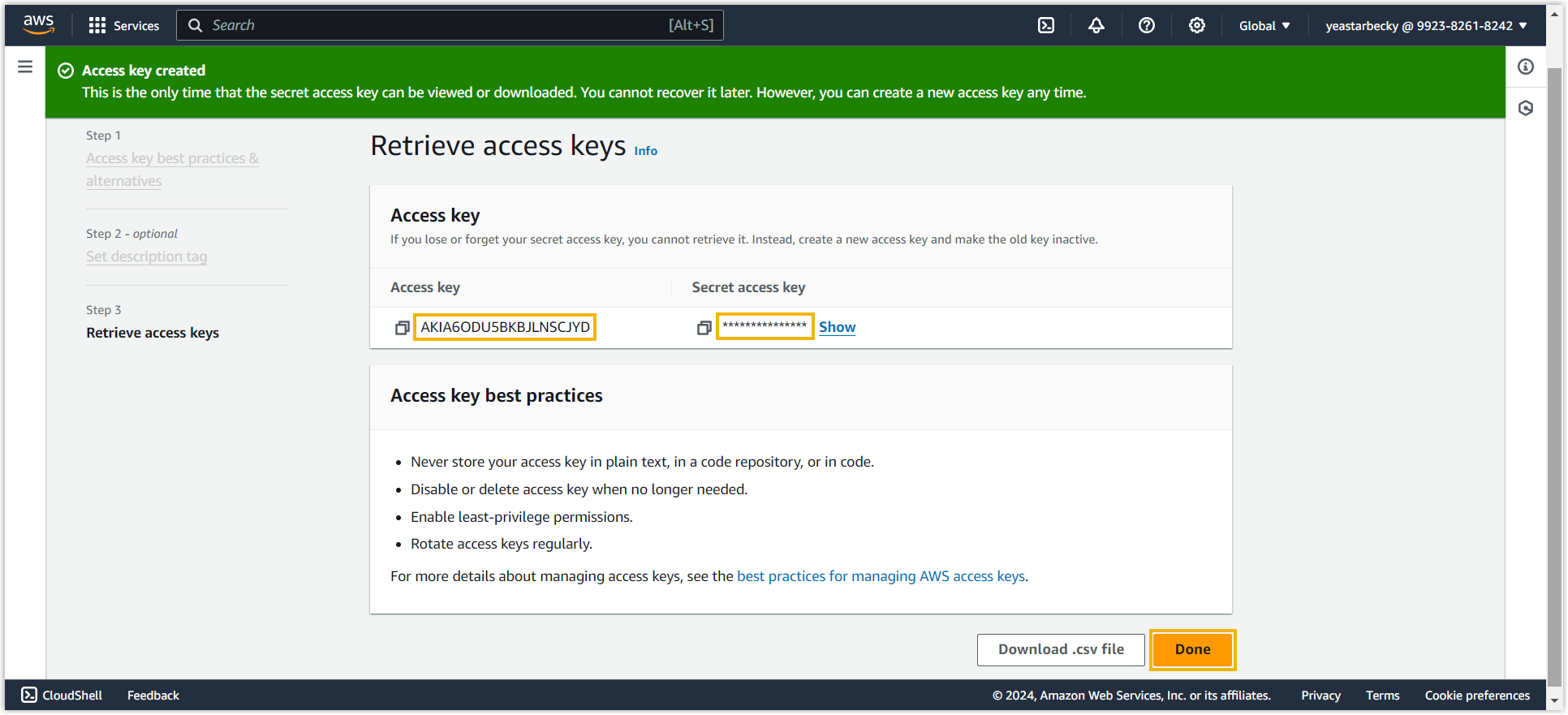
Task: Expand the Global region dropdown
Action: coord(1264,25)
